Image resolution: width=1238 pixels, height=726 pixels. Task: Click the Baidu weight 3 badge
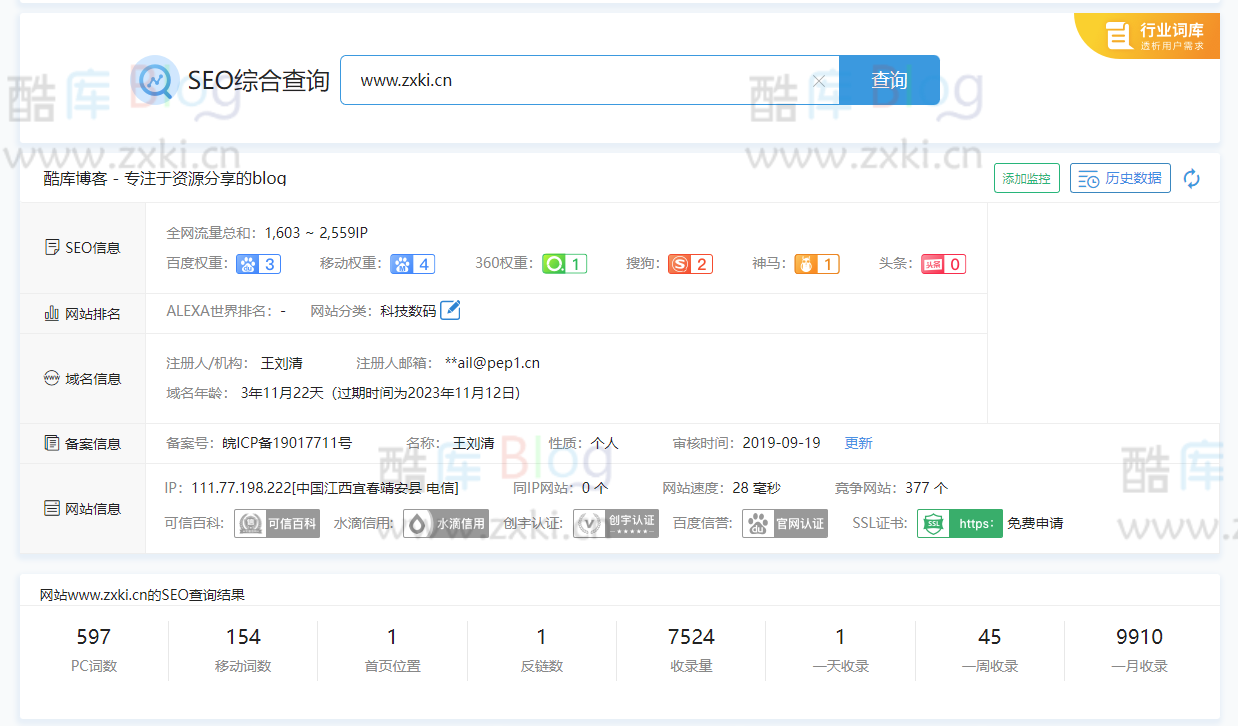258,264
